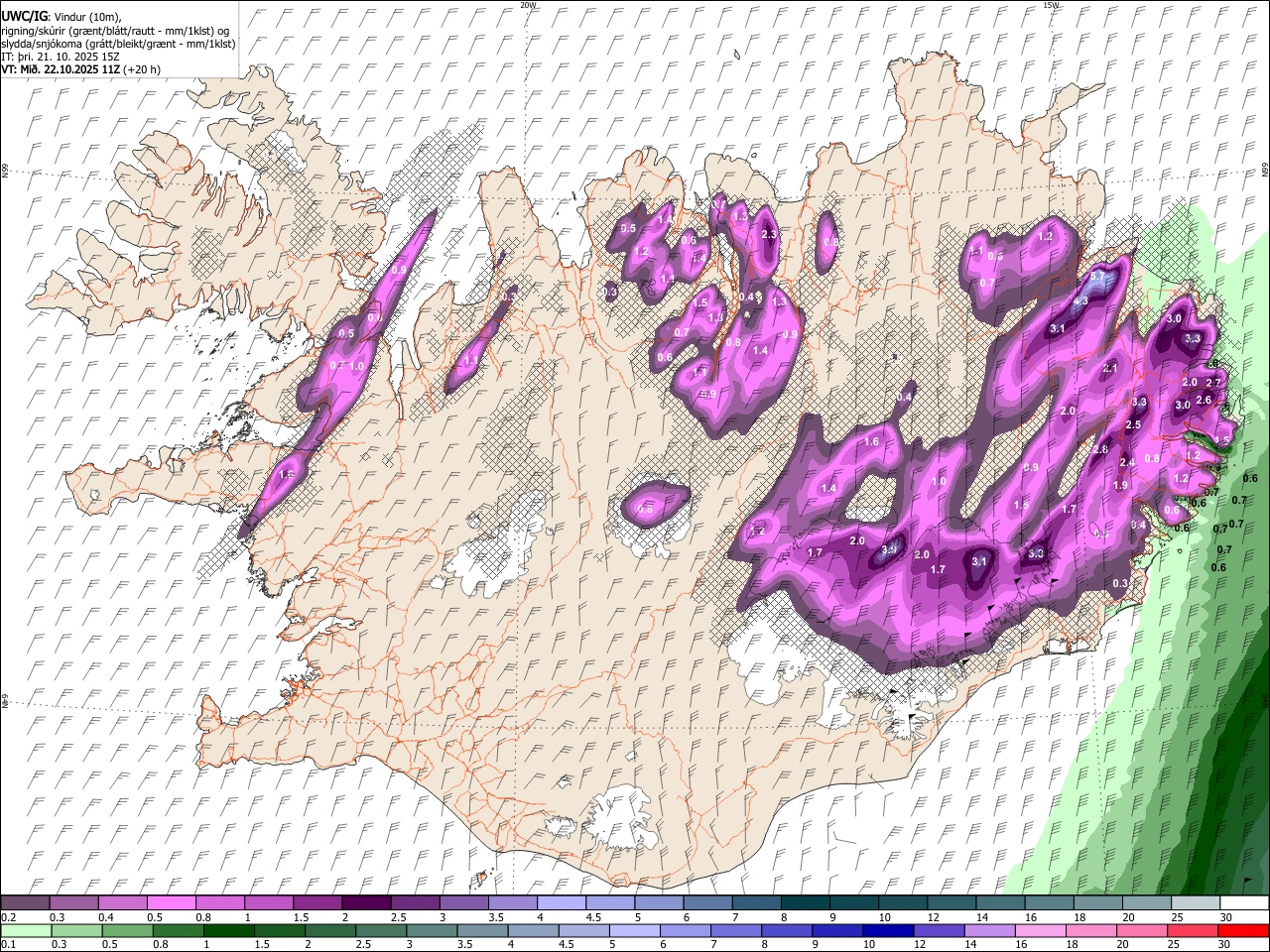Select the light pink 16 swatch, bottom legend row
The height and width of the screenshot is (952, 1270).
tap(1042, 931)
